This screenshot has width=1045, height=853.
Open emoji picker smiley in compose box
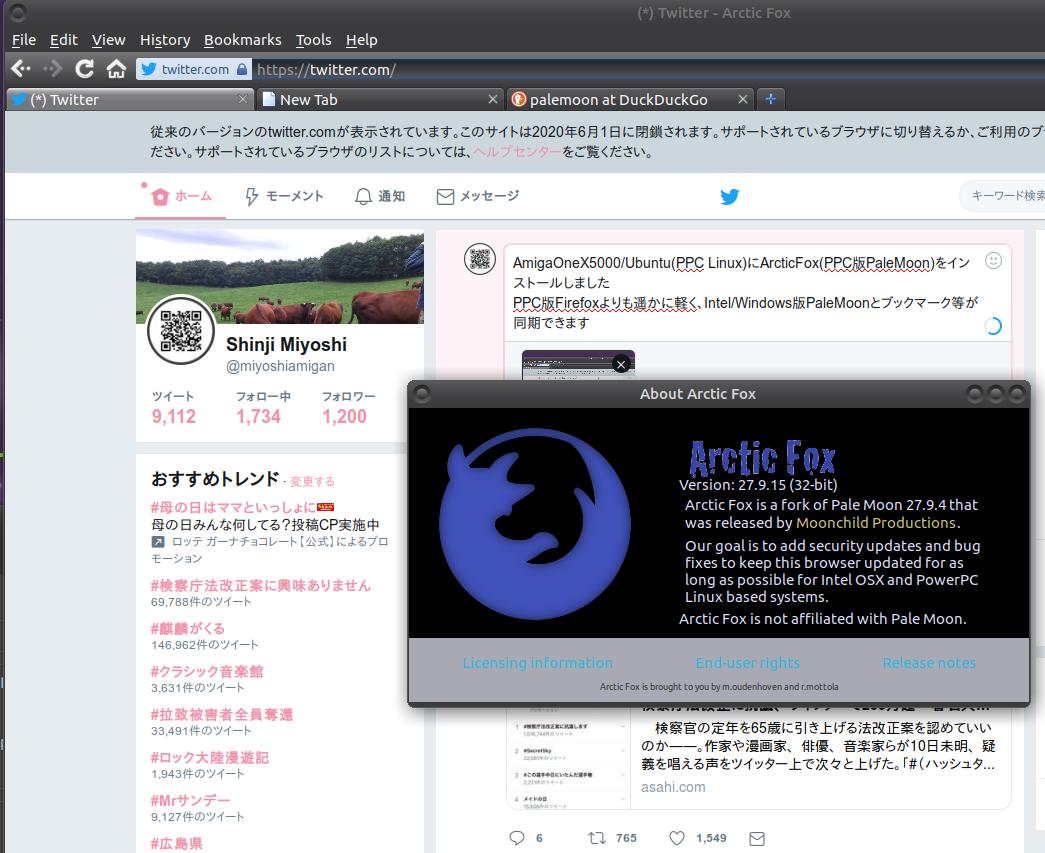point(993,261)
